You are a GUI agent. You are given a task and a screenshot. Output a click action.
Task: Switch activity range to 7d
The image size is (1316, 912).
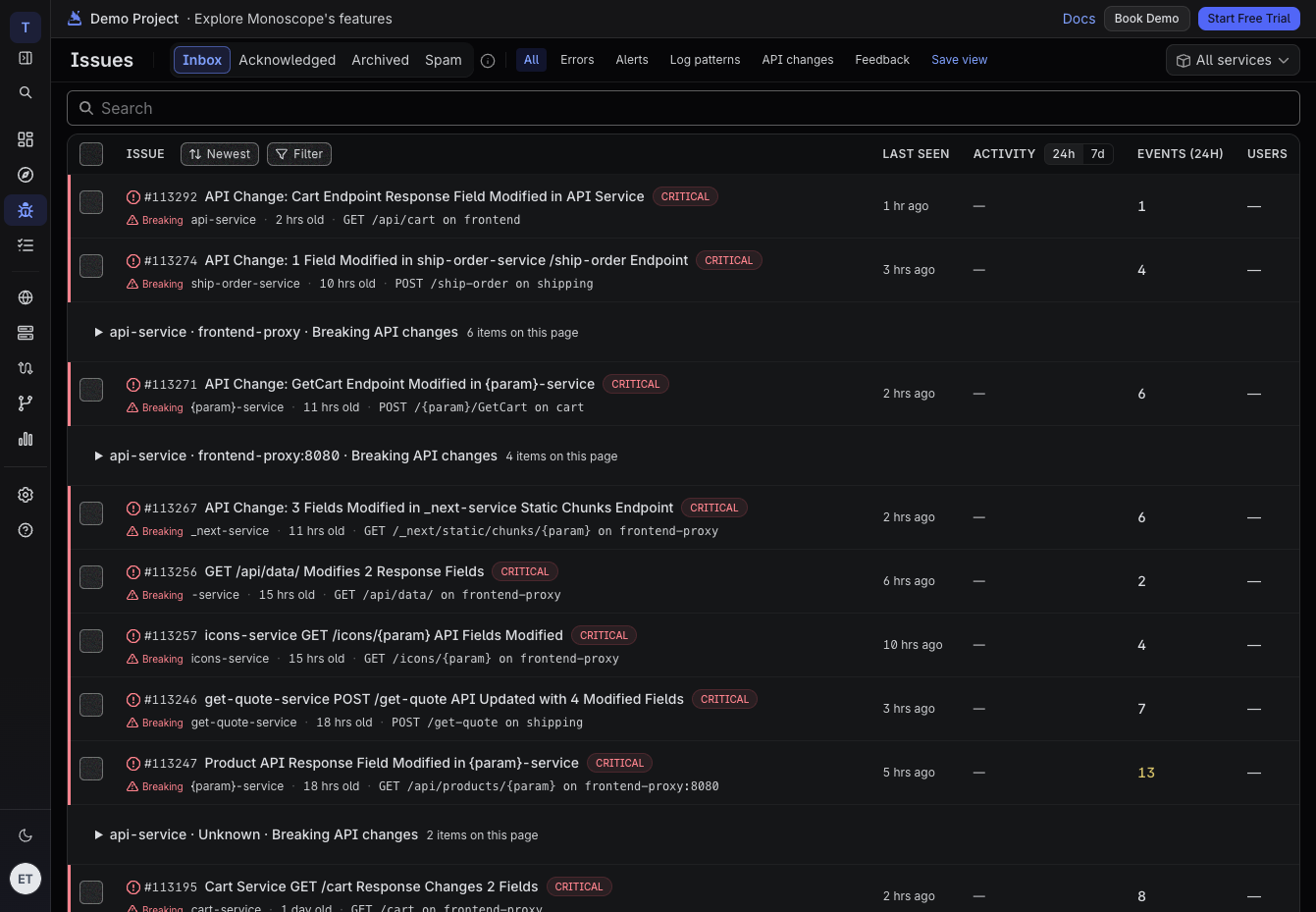pos(1097,154)
